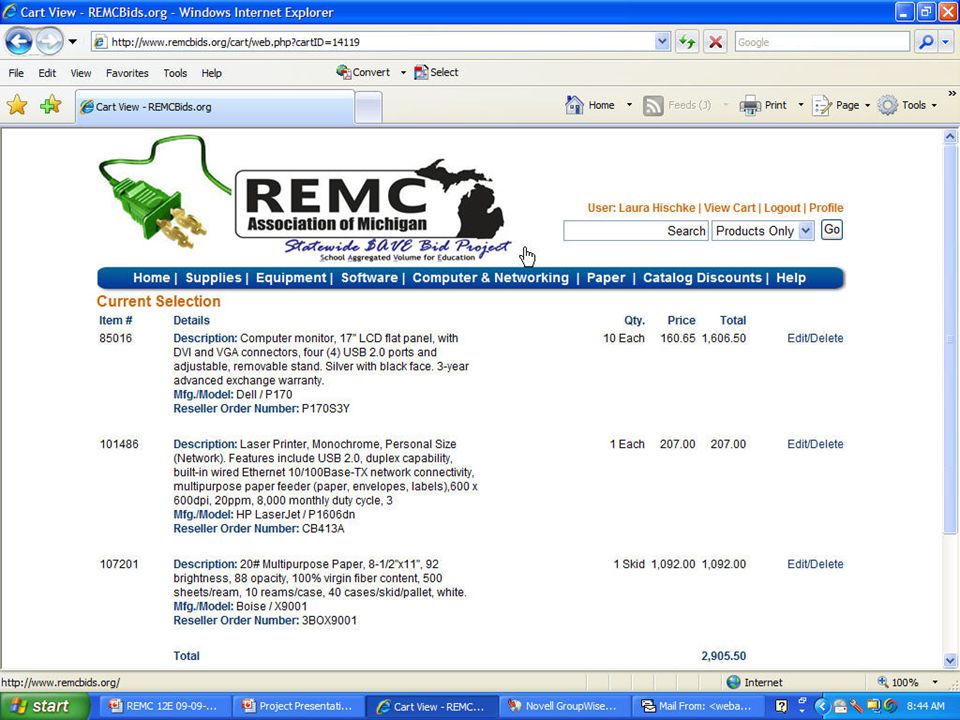
Task: Click the help question mark tray icon
Action: click(781, 706)
